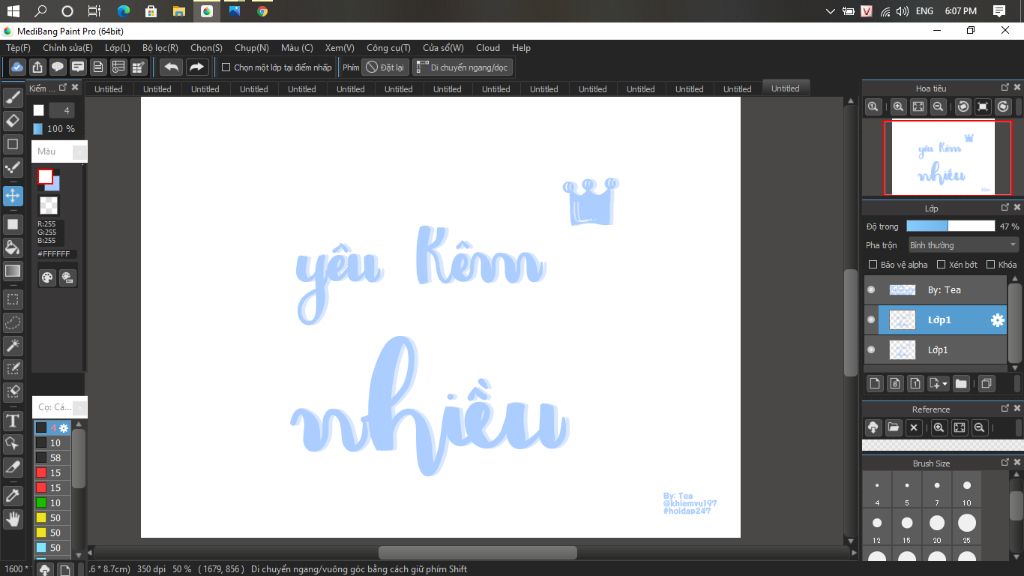
Task: Select the Hand pan tool
Action: click(x=12, y=519)
